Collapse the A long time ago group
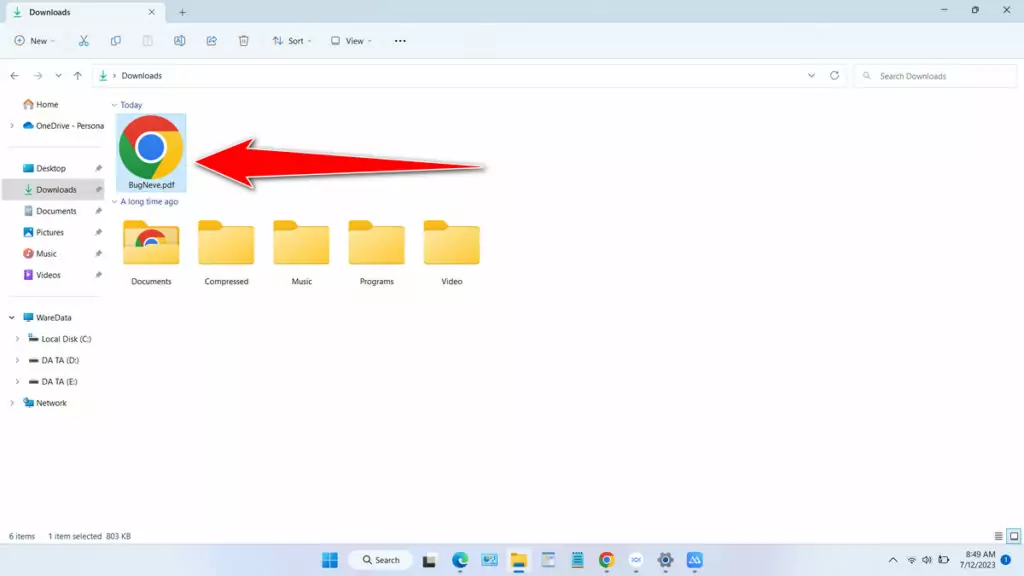The width and height of the screenshot is (1024, 576). (x=114, y=202)
